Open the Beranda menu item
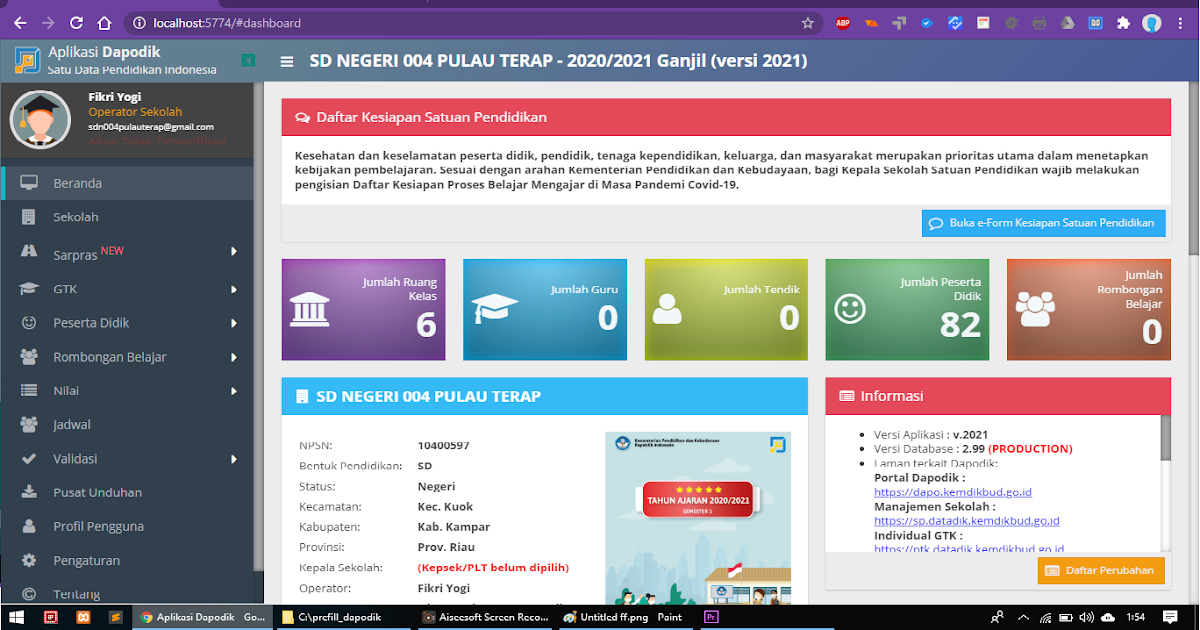Viewport: 1200px width, 630px height. pyautogui.click(x=127, y=183)
